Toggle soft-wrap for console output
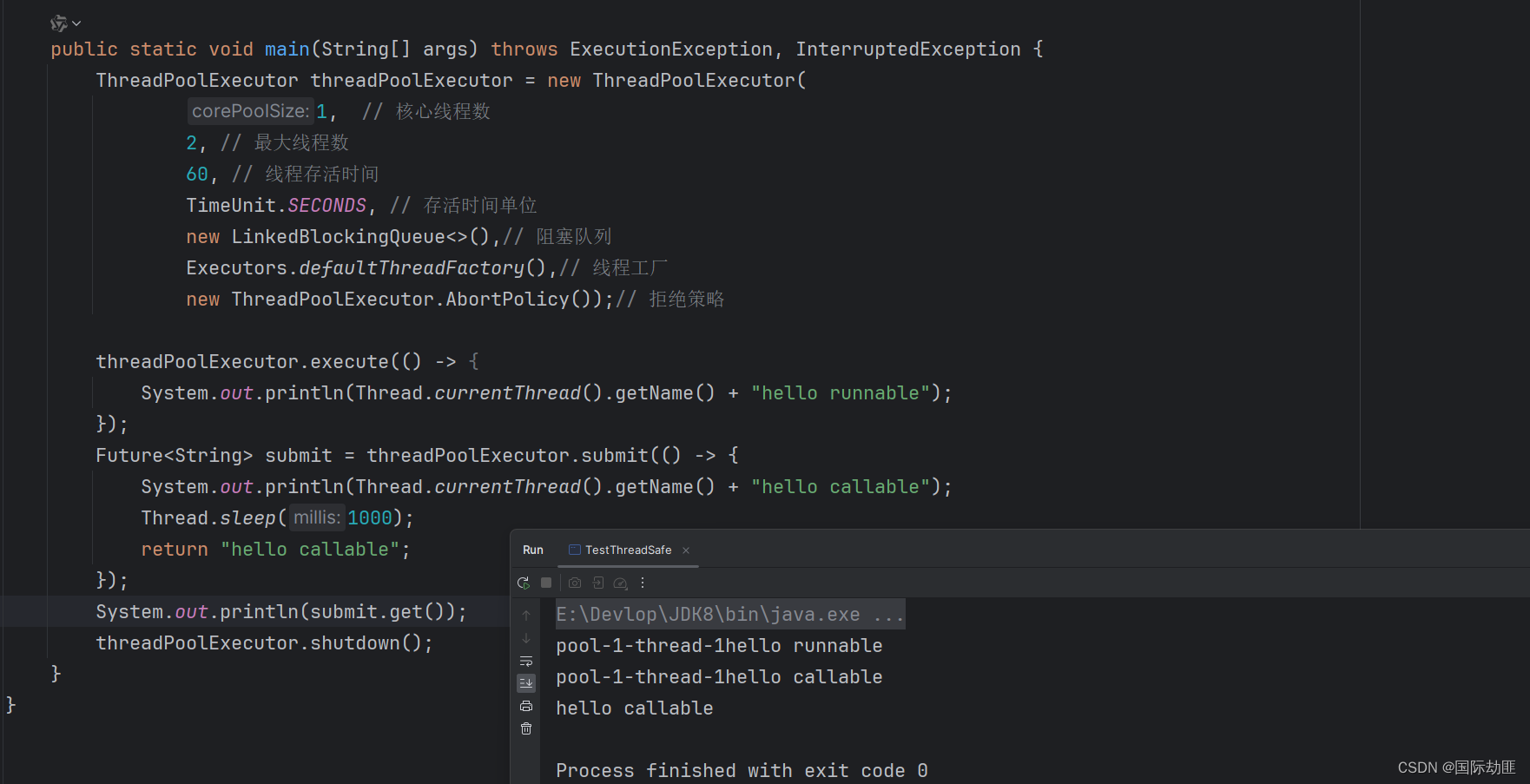 tap(526, 661)
